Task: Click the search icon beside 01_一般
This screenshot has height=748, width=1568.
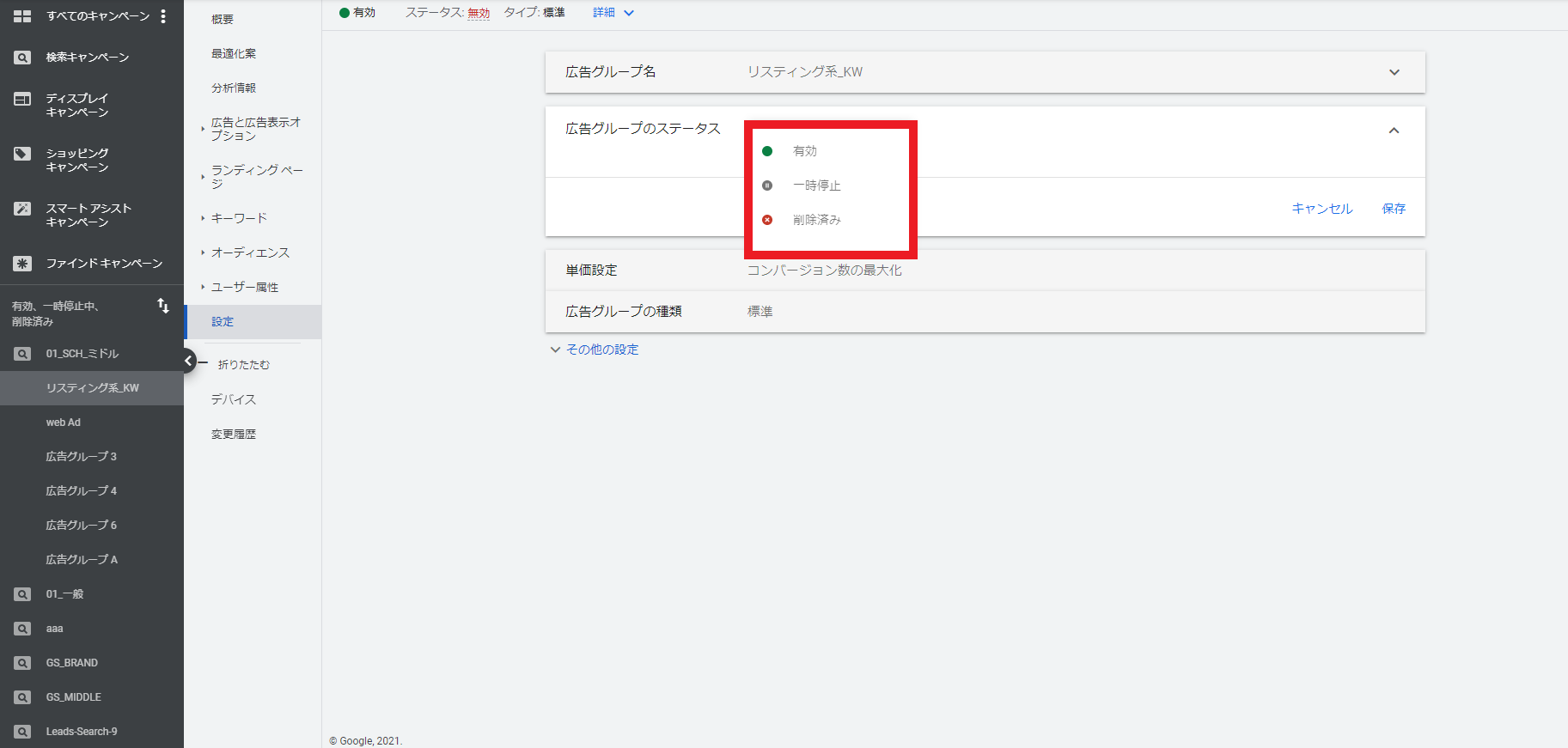Action: click(22, 594)
